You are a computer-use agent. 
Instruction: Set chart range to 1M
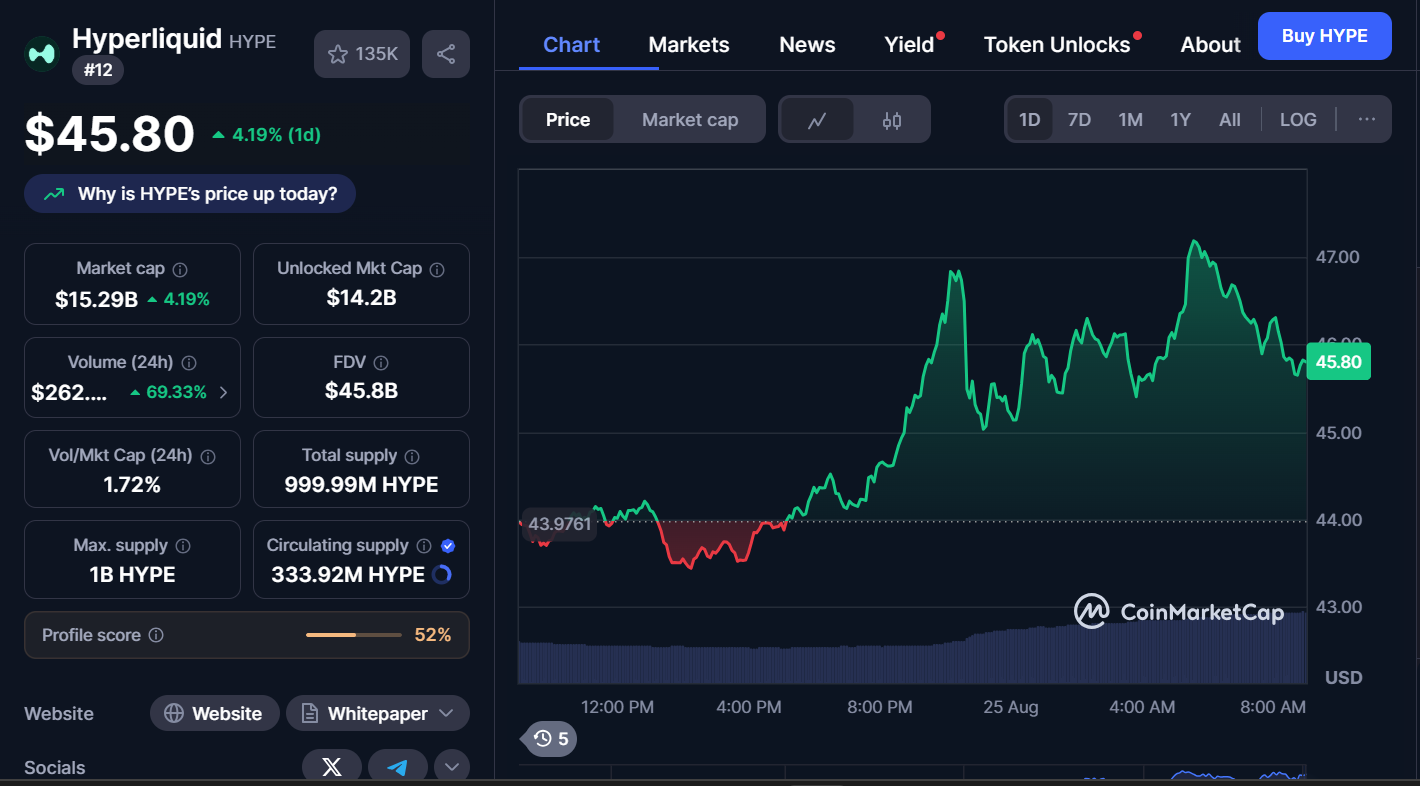(1130, 120)
